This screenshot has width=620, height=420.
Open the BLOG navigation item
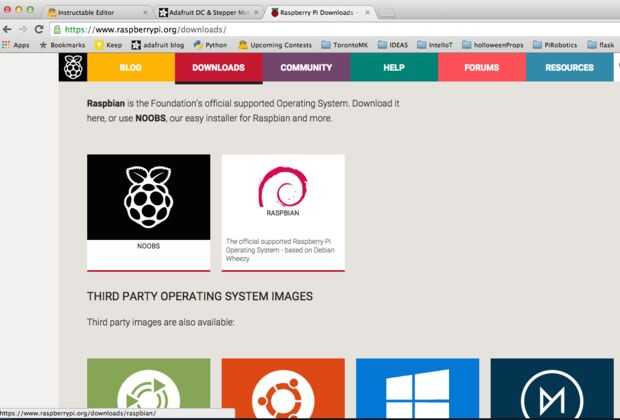131,68
